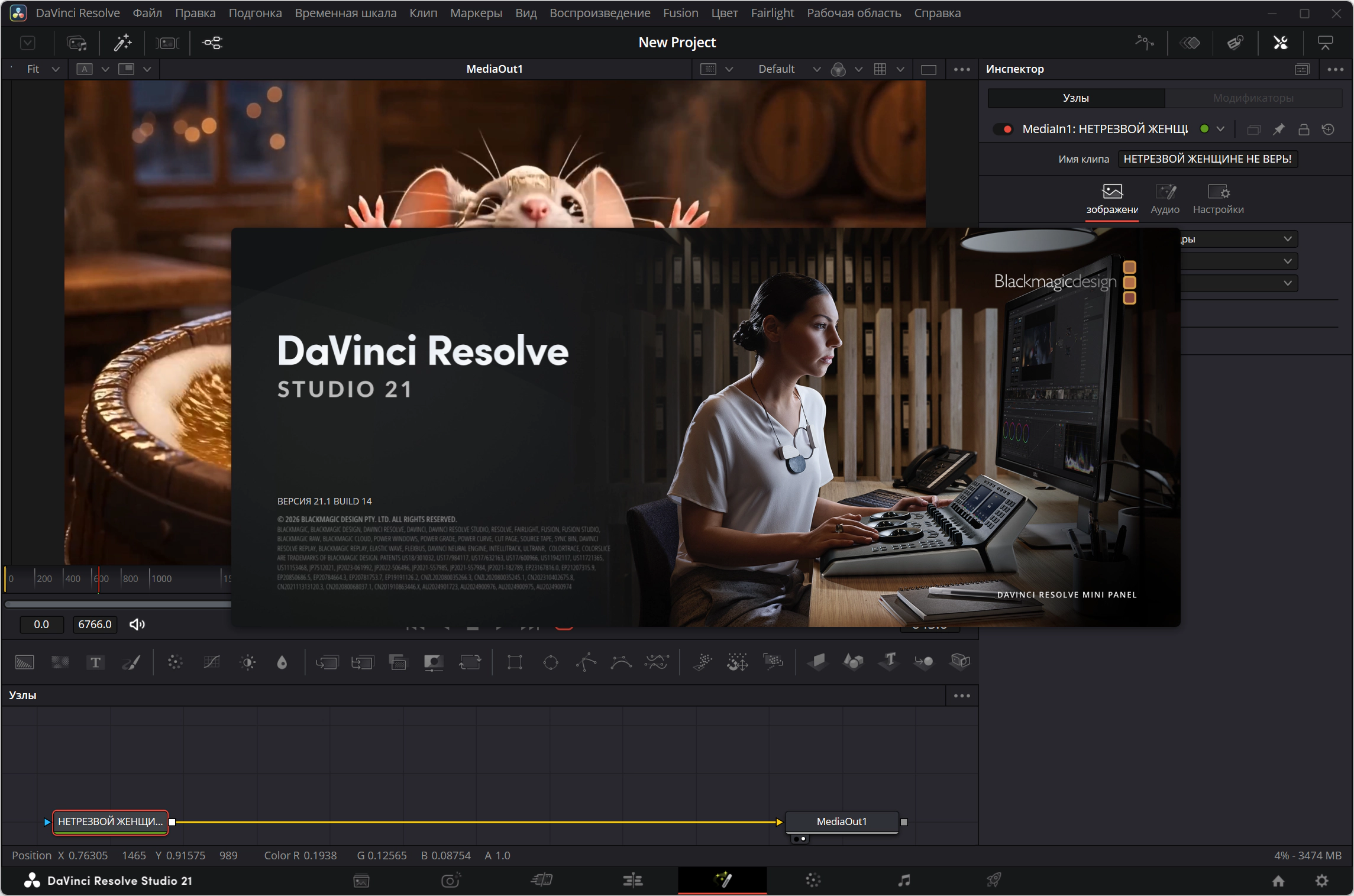The image size is (1354, 896).
Task: Expand the Default LUT dropdown
Action: pyautogui.click(x=789, y=69)
